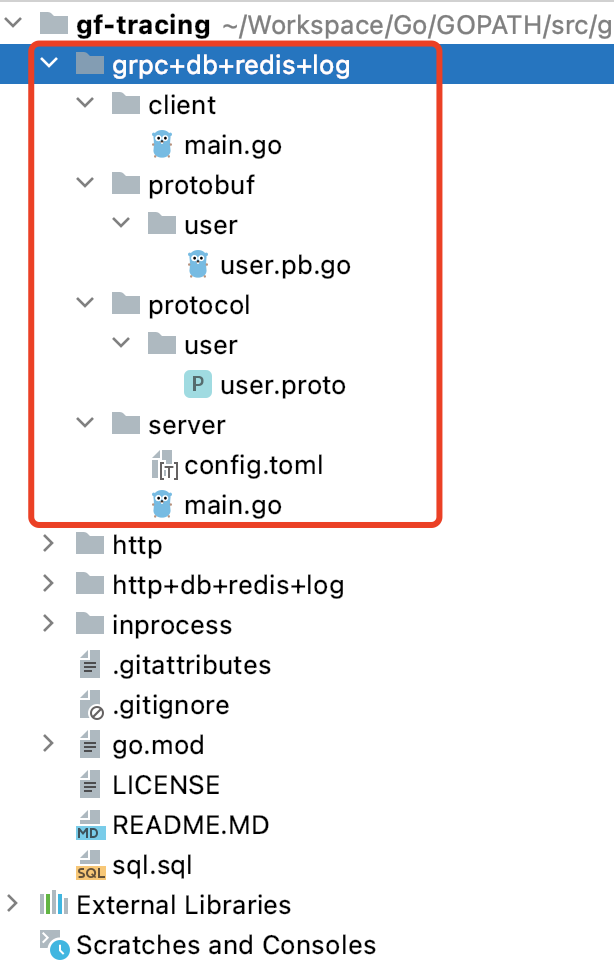The height and width of the screenshot is (978, 614).
Task: Collapse the client folder chevron
Action: tap(85, 105)
